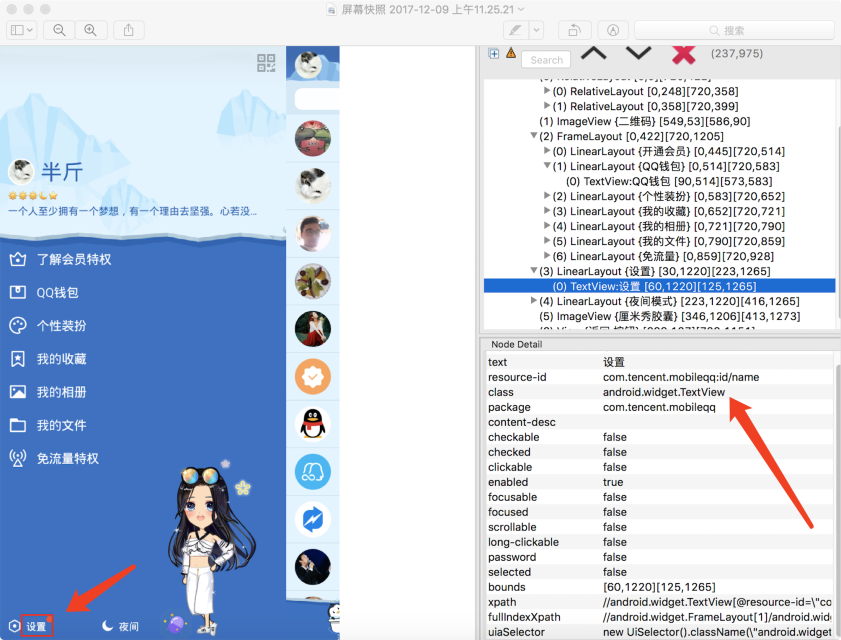
Task: Open the highlight color dropdown arrow
Action: (536, 31)
